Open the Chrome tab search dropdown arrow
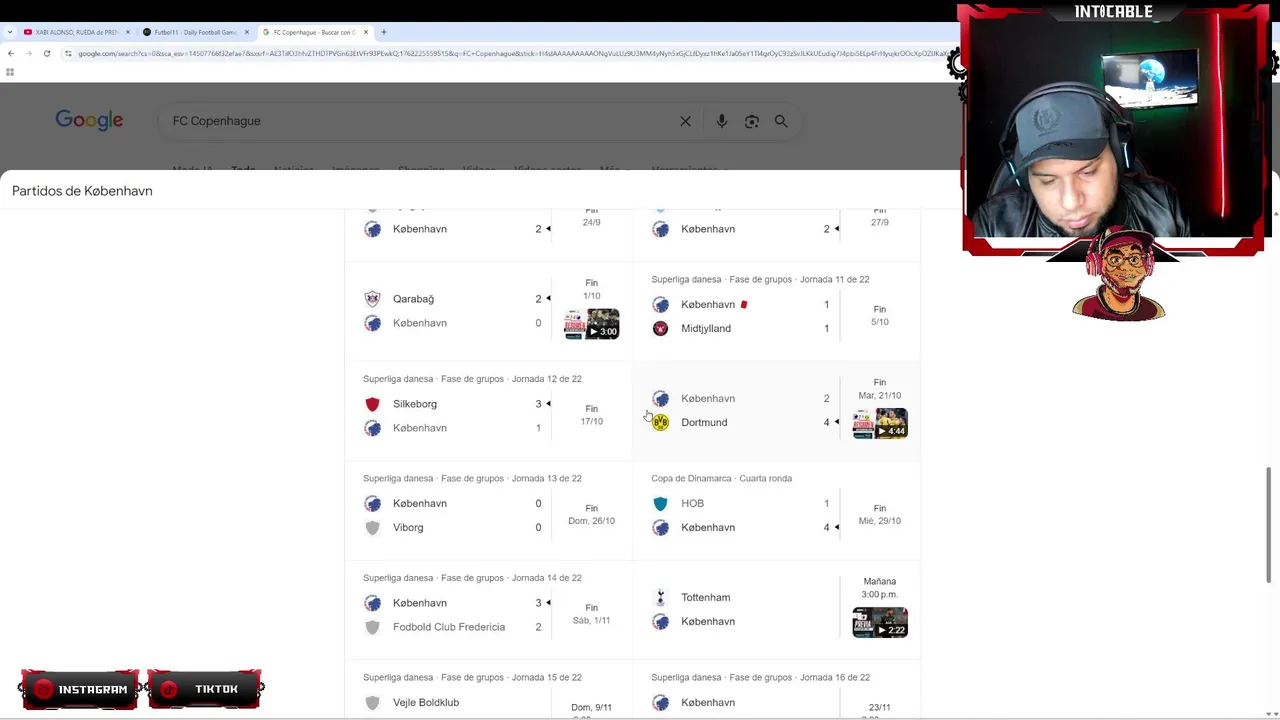The width and height of the screenshot is (1280, 720). coord(10,32)
